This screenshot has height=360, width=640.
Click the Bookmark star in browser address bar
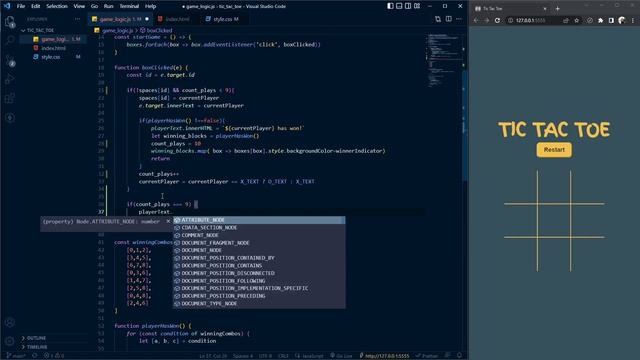[x=576, y=20]
